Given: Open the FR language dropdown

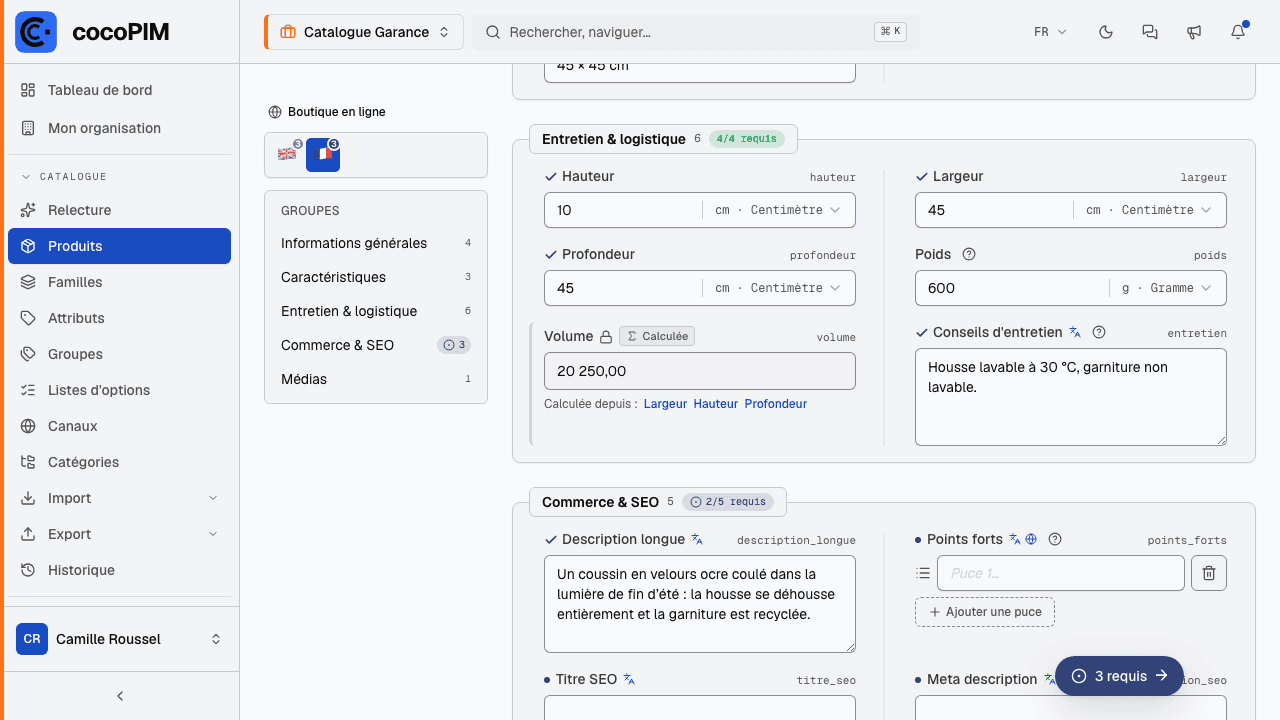Looking at the screenshot, I should (1050, 32).
